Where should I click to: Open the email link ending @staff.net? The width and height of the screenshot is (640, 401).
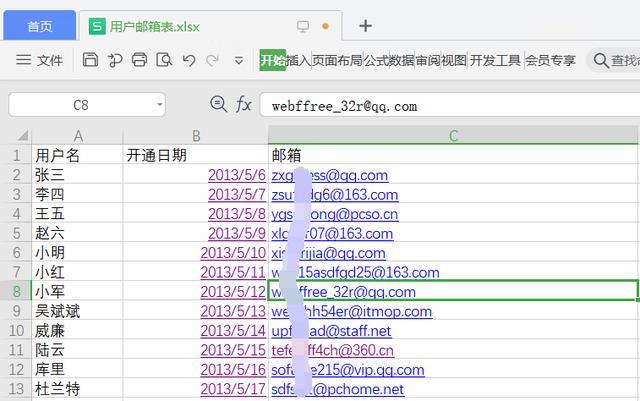point(331,331)
